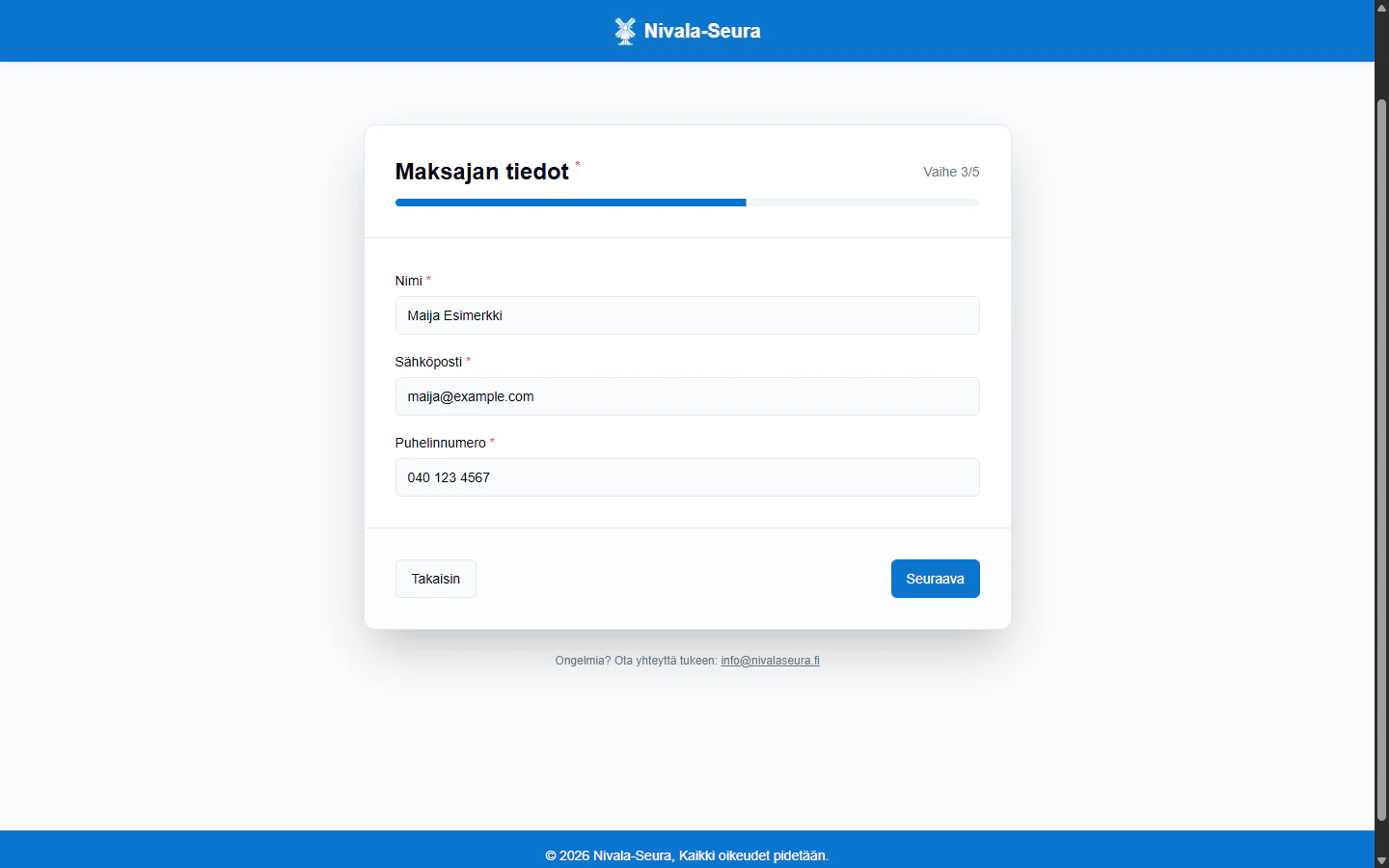Click the scrollbar down arrow
The image size is (1389, 868).
1381,860
